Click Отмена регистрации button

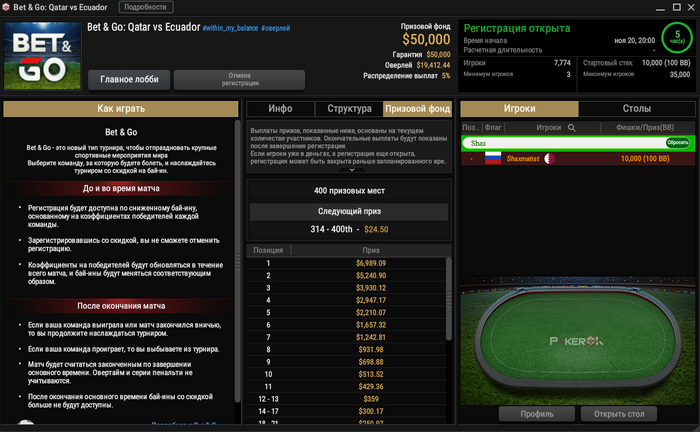coord(240,79)
